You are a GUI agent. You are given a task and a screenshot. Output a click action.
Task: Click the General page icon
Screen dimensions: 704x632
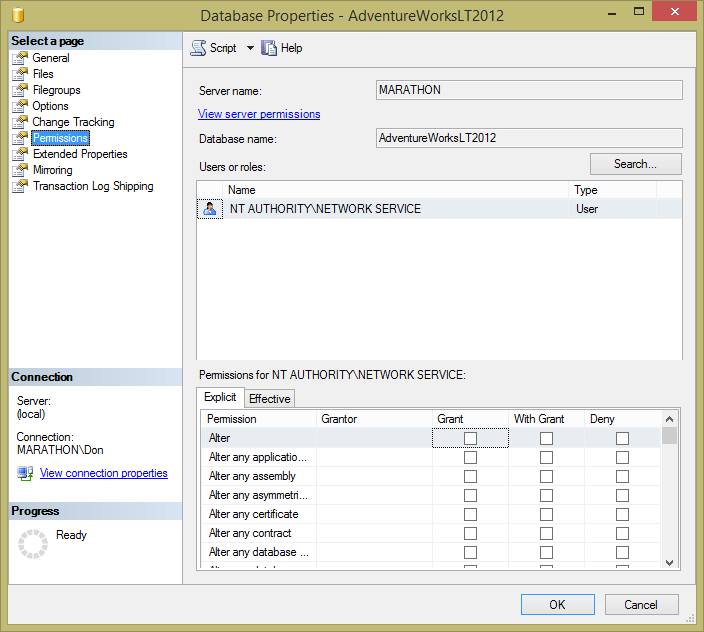pos(20,58)
